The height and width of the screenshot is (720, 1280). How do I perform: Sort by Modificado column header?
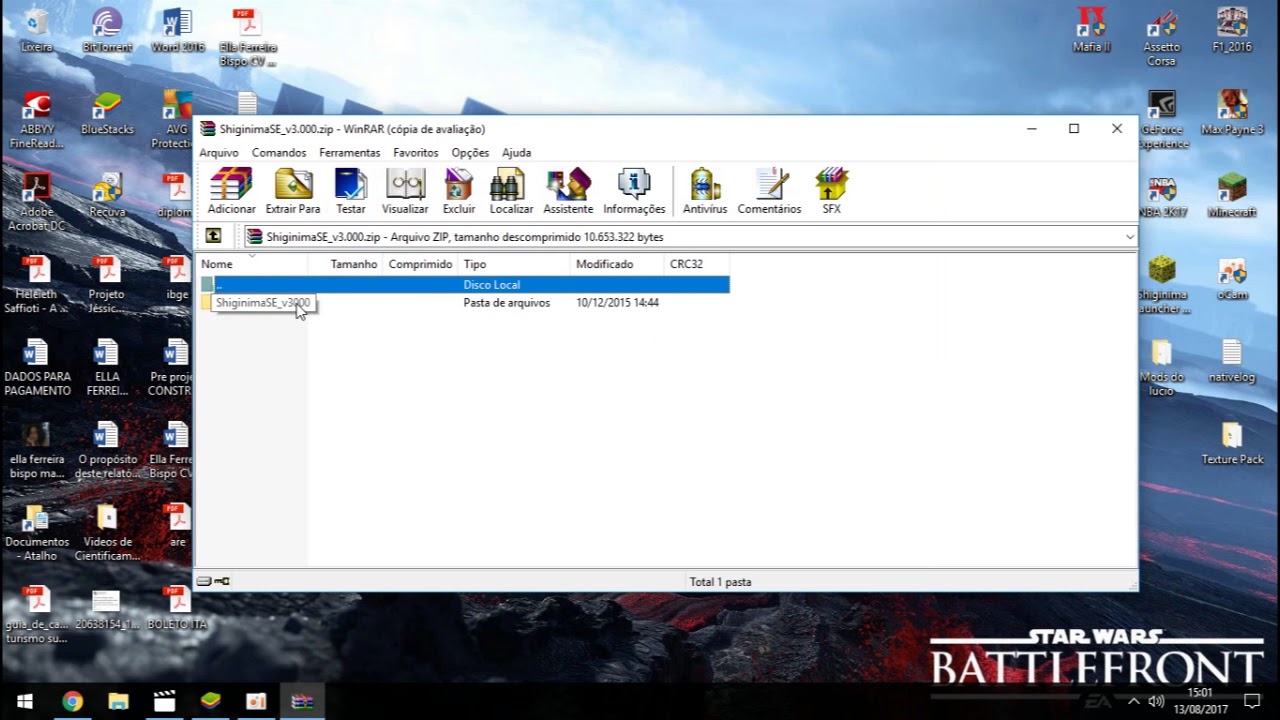617,264
